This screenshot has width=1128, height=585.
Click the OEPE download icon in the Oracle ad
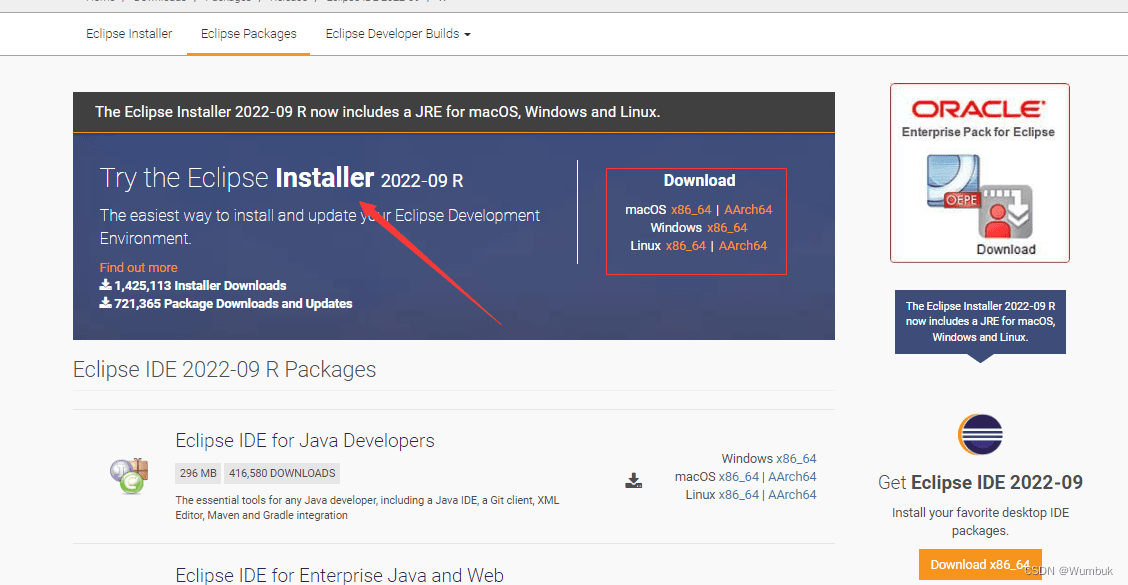[979, 196]
